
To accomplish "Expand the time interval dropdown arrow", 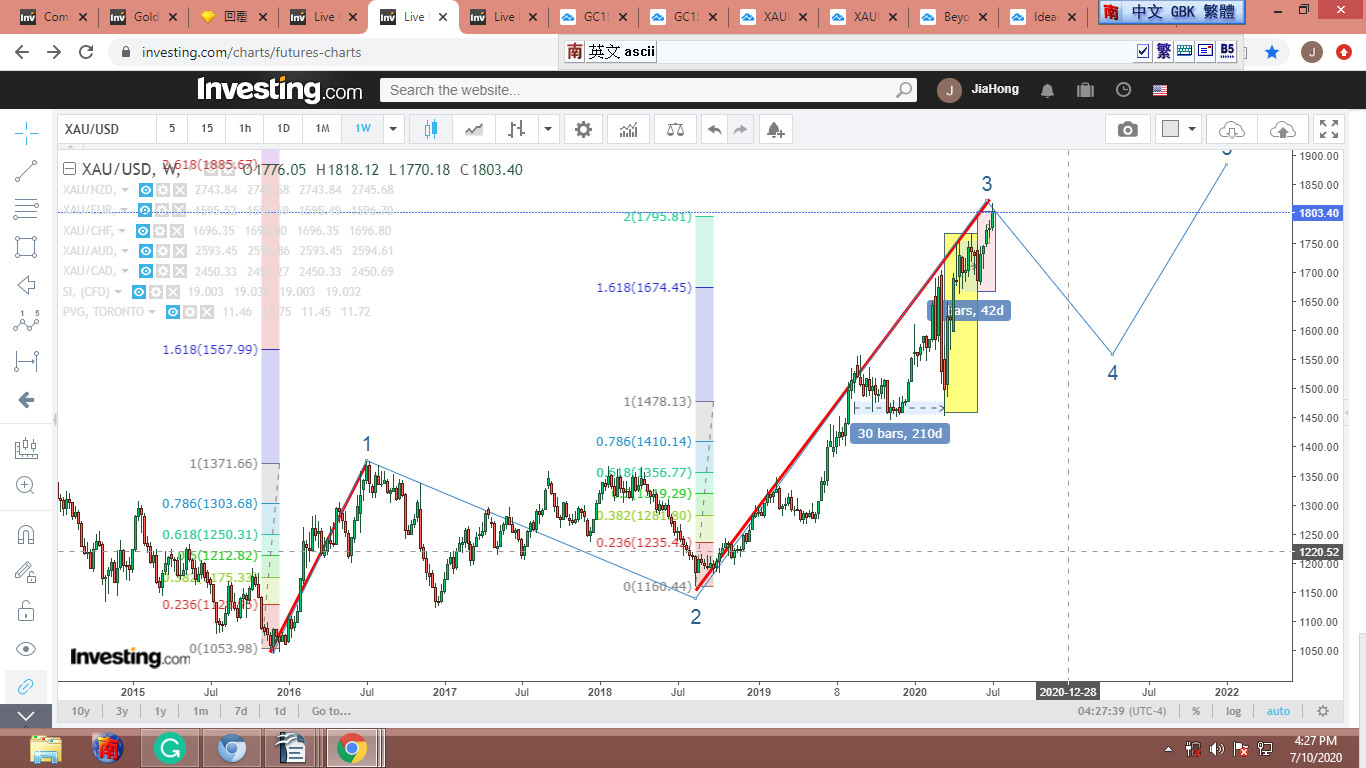I will 393,129.
